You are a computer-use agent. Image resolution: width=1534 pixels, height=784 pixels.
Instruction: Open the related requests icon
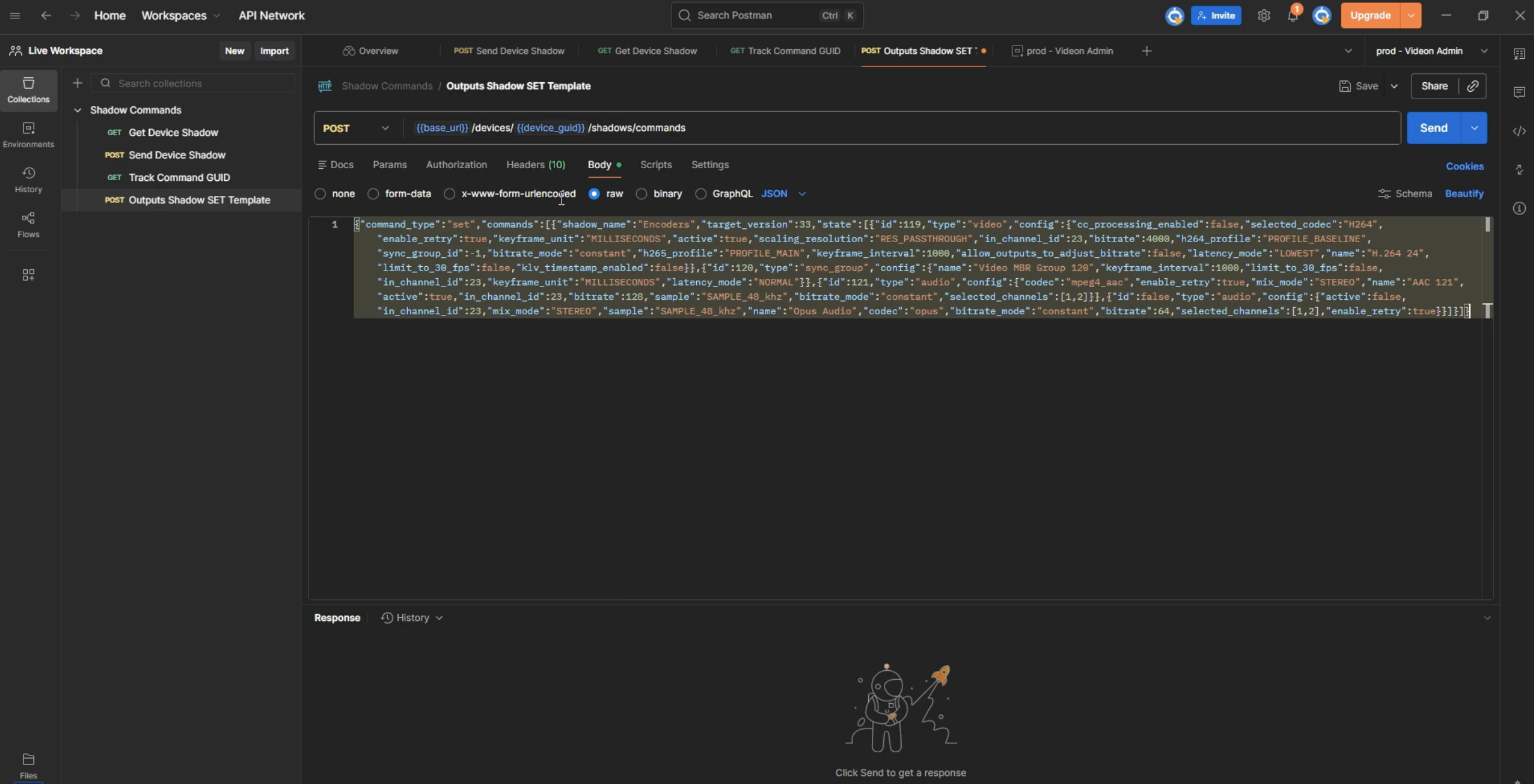click(1519, 169)
